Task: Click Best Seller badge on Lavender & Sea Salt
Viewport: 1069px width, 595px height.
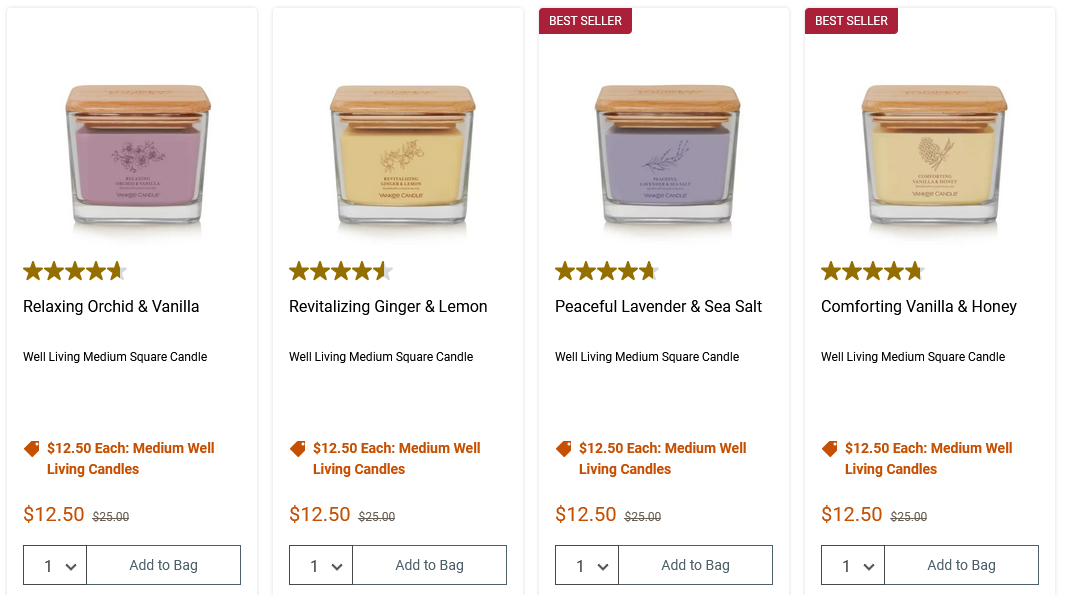Action: (586, 21)
